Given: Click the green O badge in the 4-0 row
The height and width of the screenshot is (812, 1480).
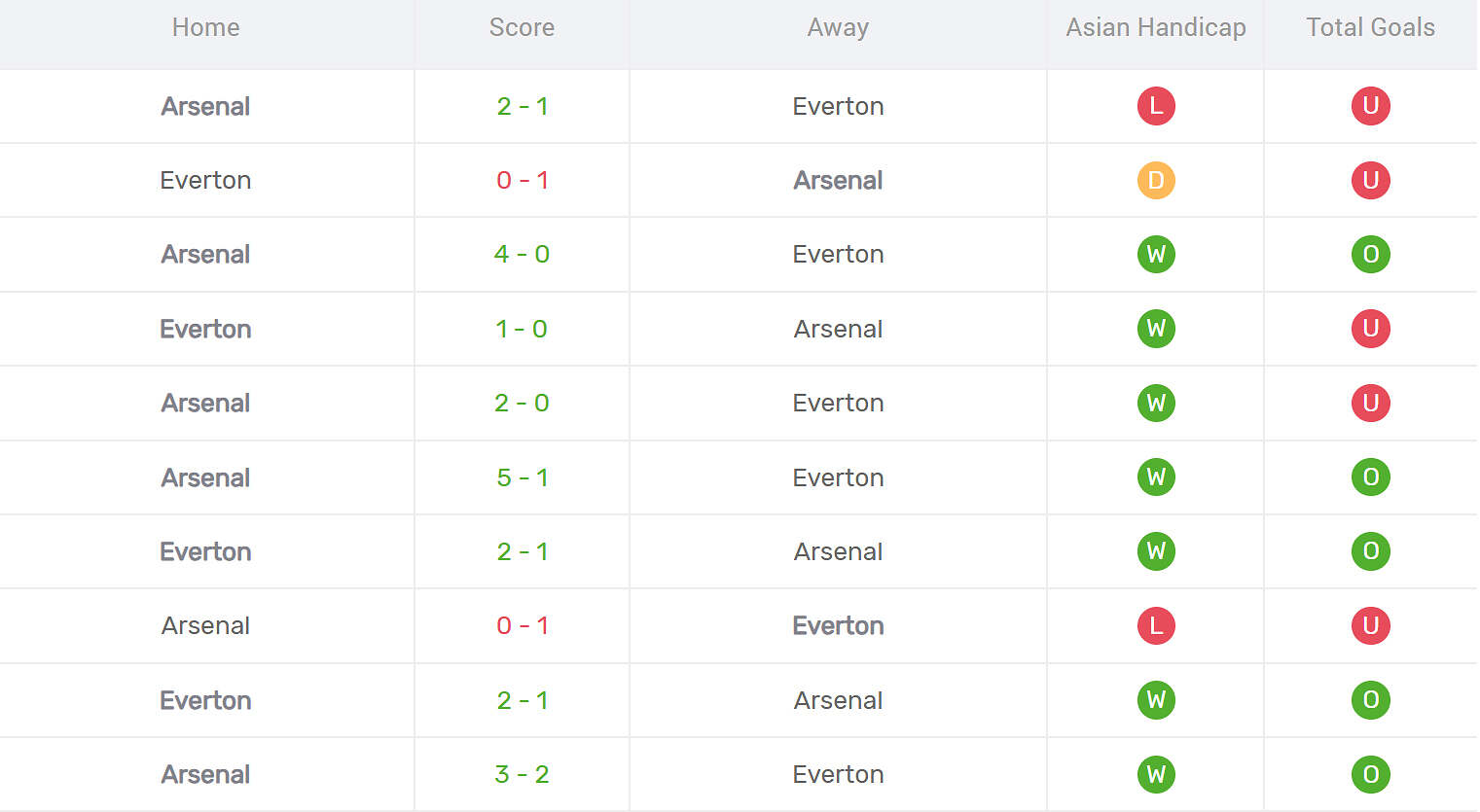Looking at the screenshot, I should pos(1370,255).
